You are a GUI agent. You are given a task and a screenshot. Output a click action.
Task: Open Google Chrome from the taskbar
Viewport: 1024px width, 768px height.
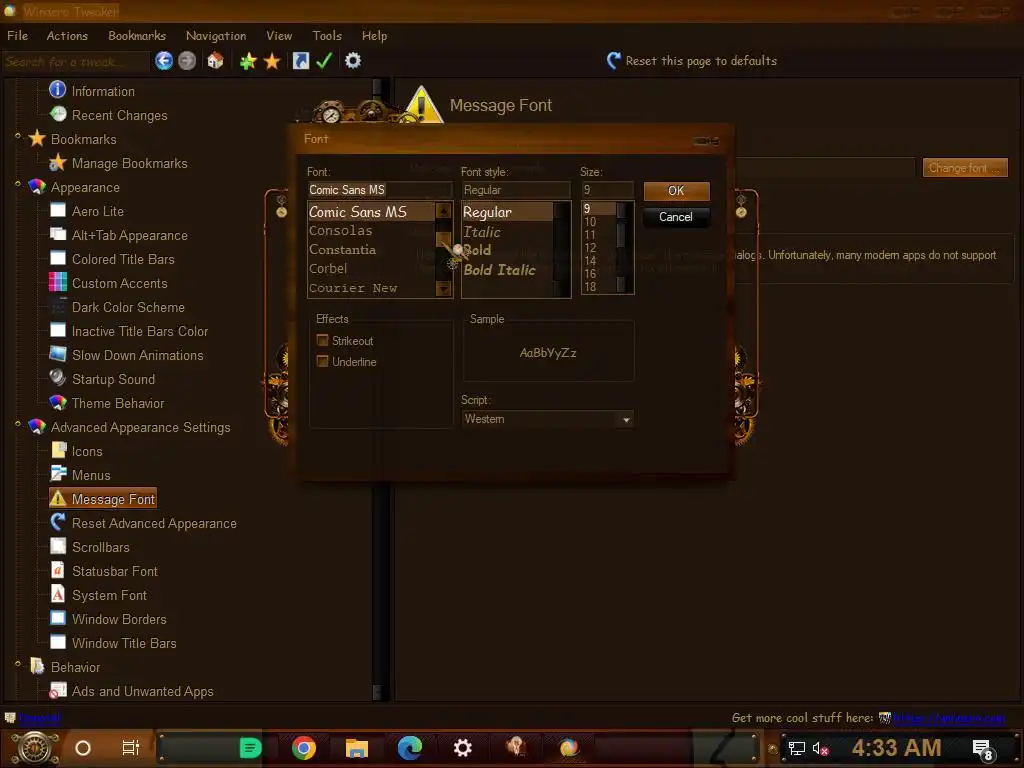(x=304, y=748)
